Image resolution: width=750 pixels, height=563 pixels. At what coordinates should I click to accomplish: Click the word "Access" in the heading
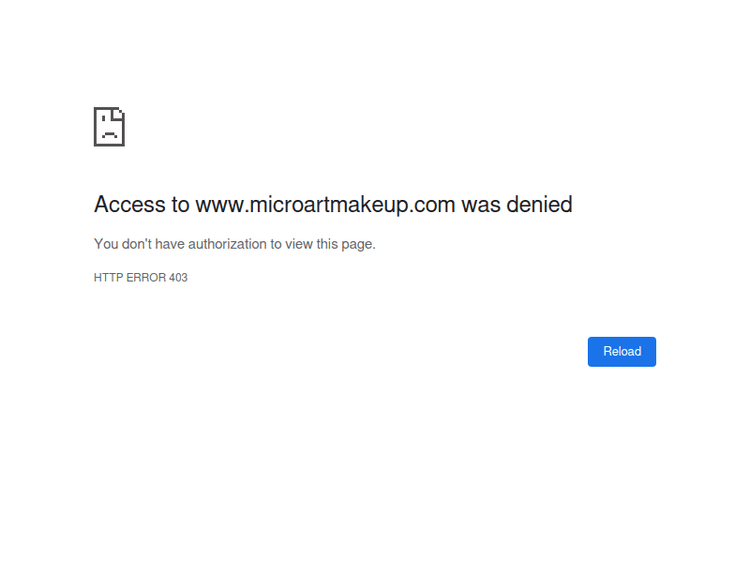(130, 205)
